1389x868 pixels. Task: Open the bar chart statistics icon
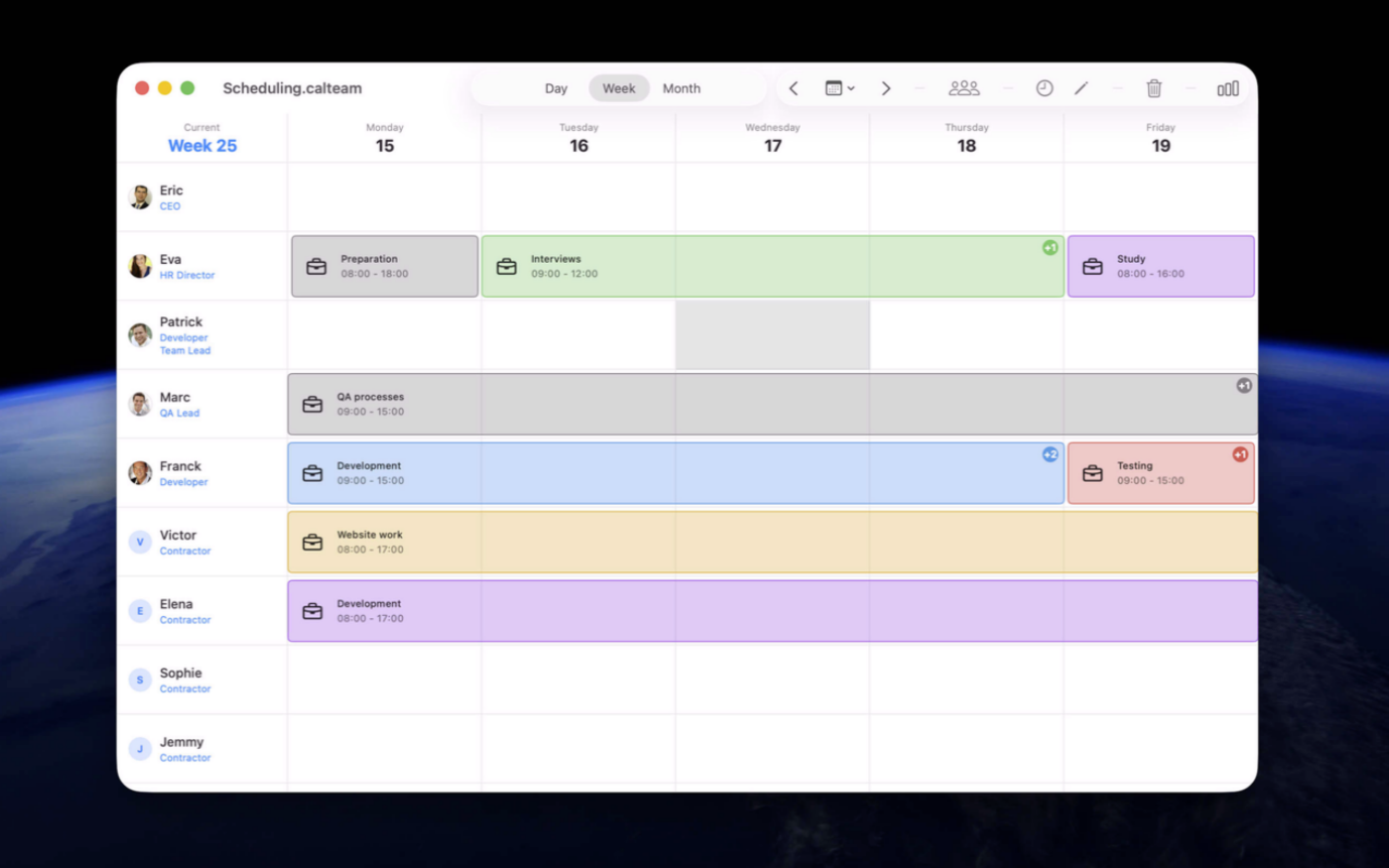point(1228,88)
